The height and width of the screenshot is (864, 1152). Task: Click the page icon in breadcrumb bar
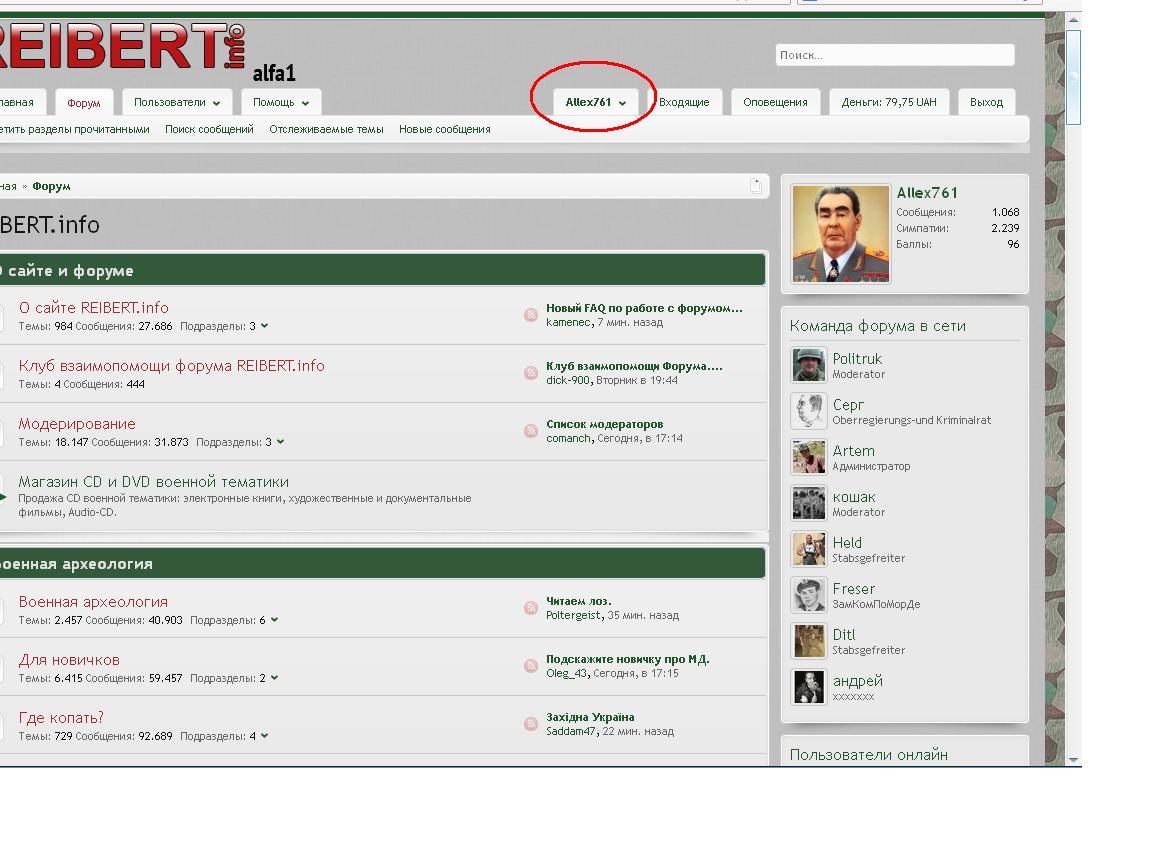point(756,186)
